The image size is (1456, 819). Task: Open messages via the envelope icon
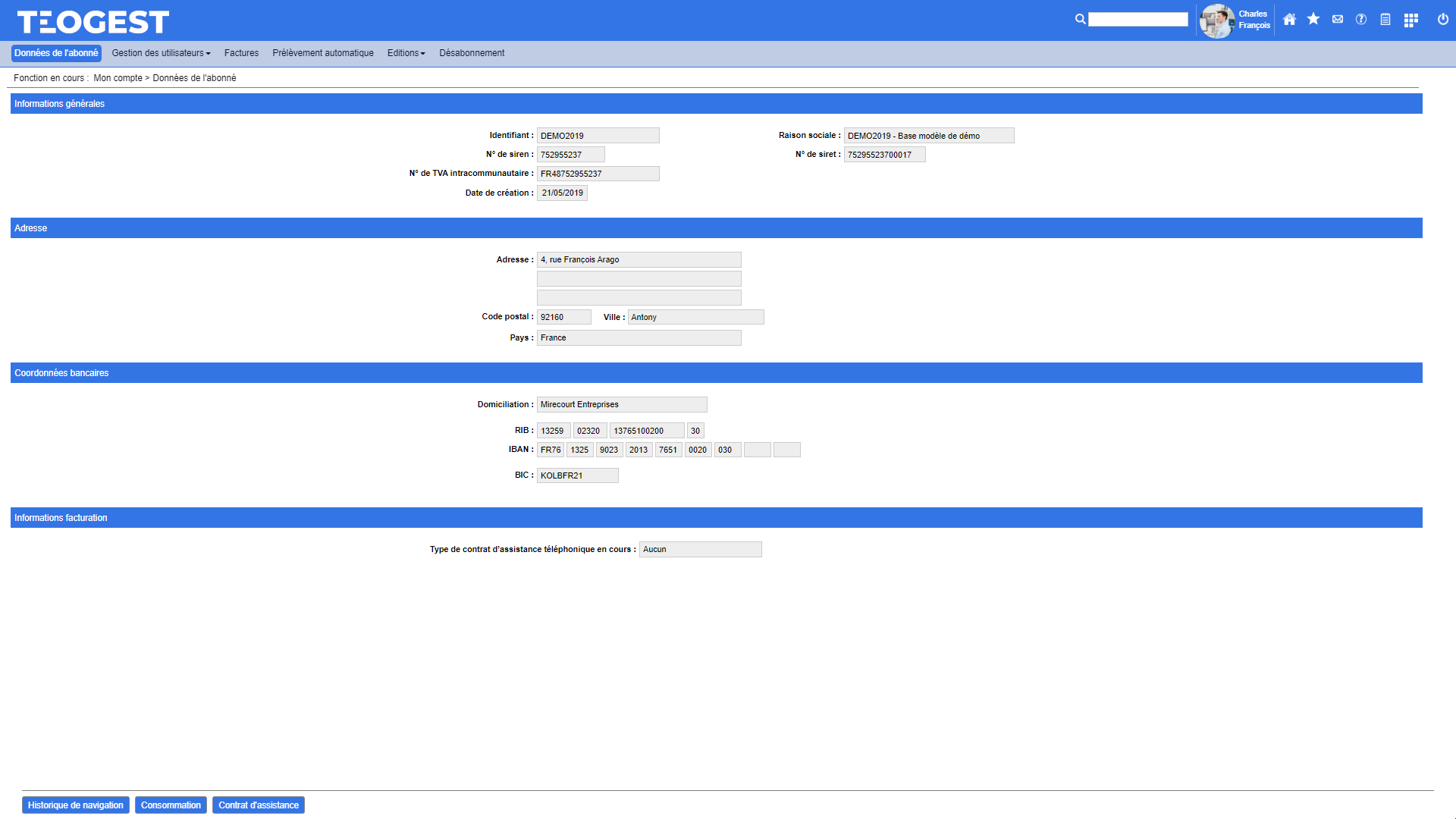pyautogui.click(x=1338, y=20)
